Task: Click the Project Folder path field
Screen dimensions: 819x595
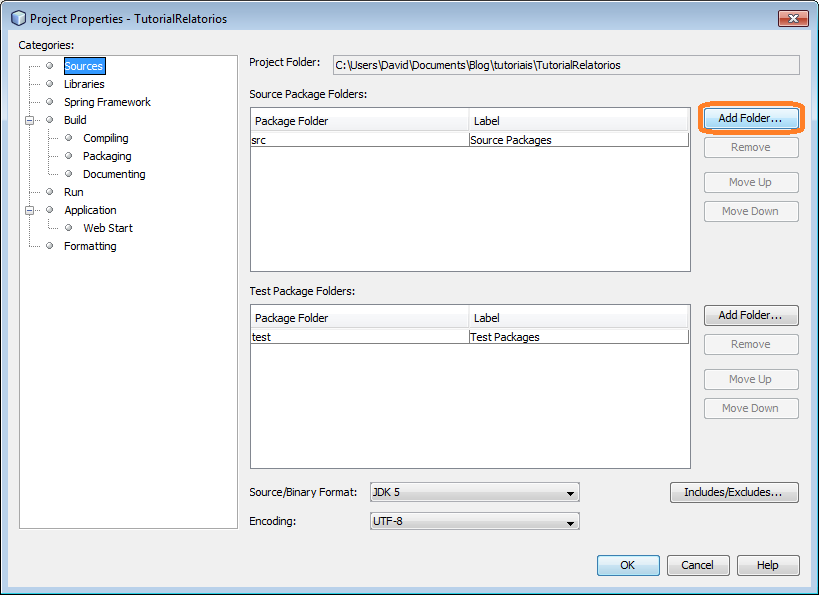Action: pos(565,65)
